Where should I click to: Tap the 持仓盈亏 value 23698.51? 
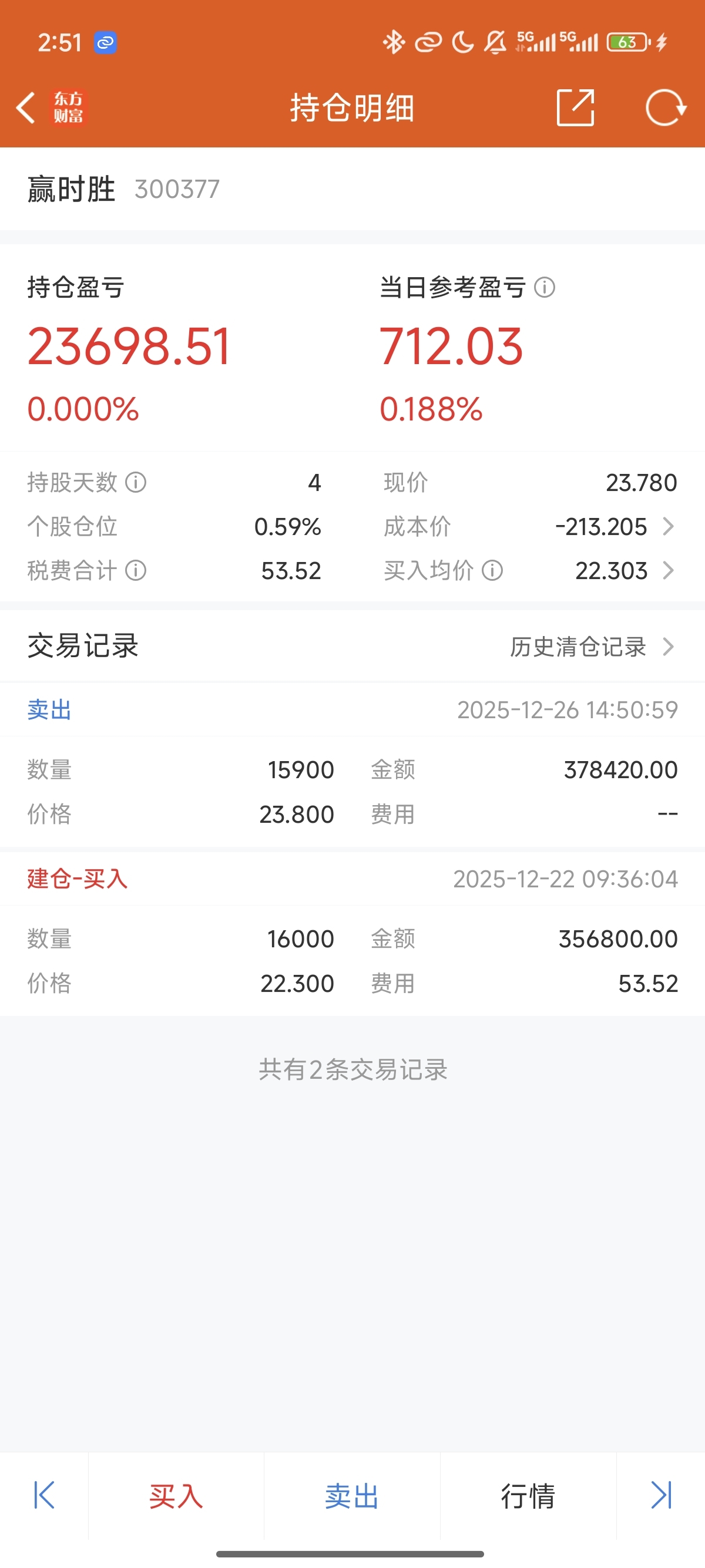[129, 346]
